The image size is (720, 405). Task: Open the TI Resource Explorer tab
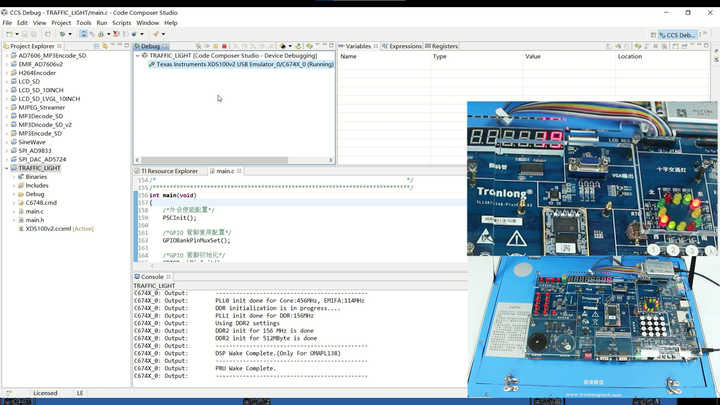coord(169,171)
